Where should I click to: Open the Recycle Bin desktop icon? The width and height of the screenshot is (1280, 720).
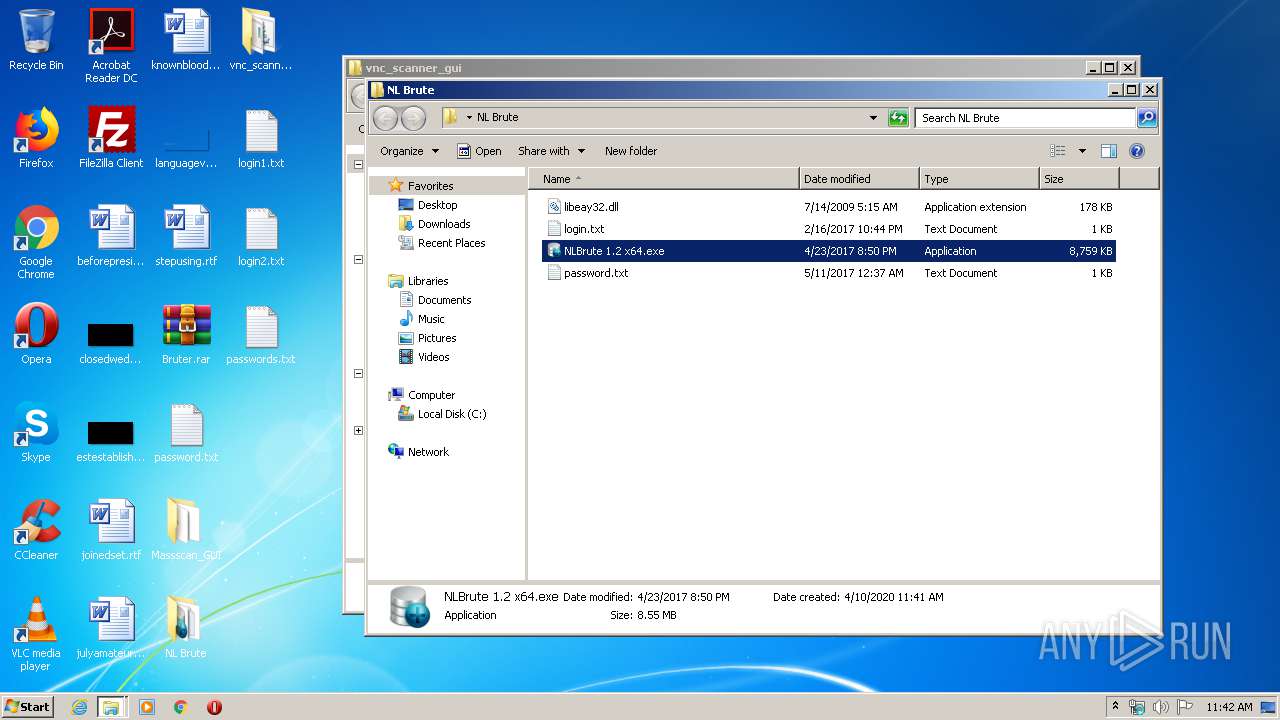tap(36, 40)
